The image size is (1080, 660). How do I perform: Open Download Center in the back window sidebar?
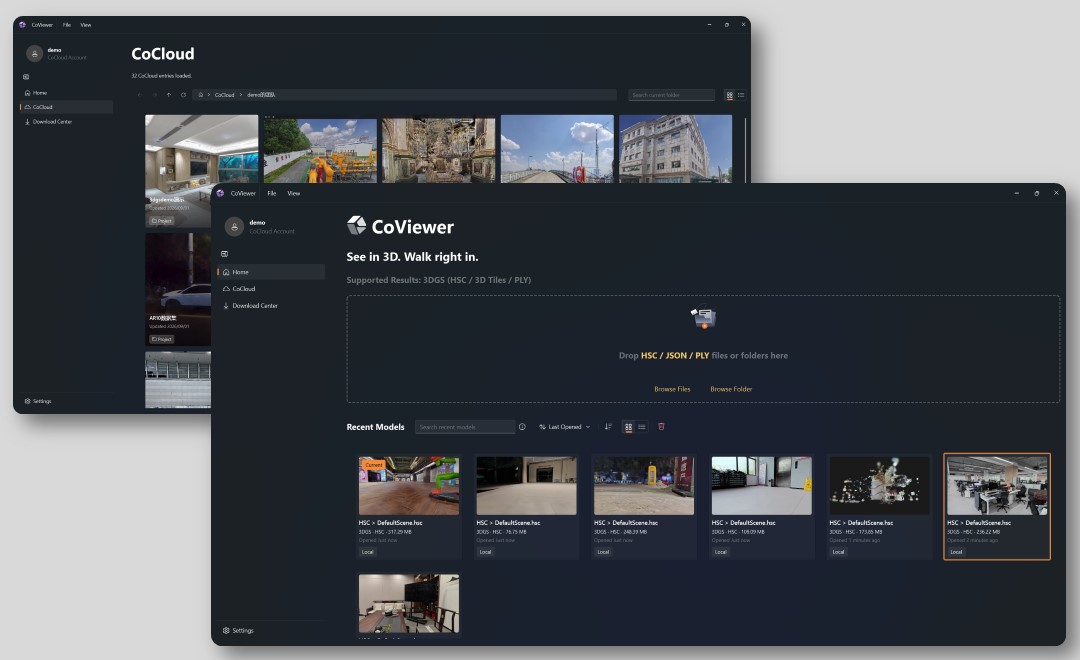tap(66, 122)
